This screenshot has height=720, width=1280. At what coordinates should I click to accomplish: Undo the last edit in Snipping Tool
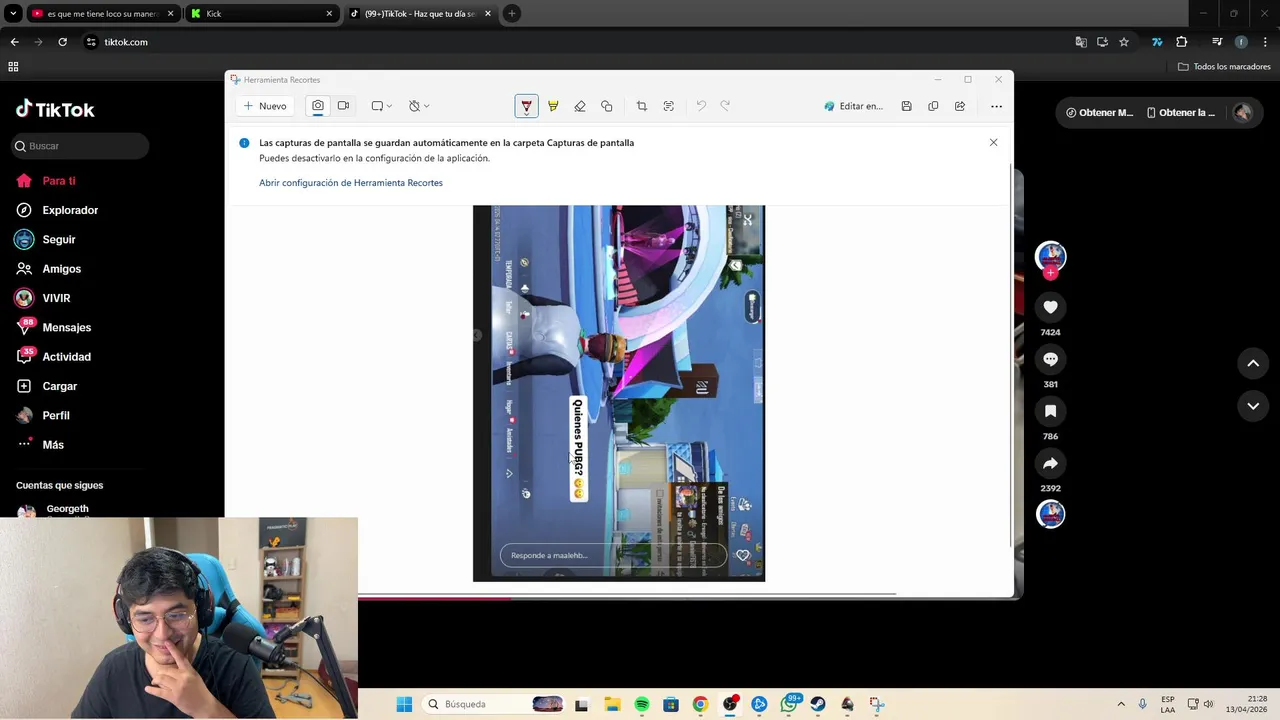coord(701,106)
